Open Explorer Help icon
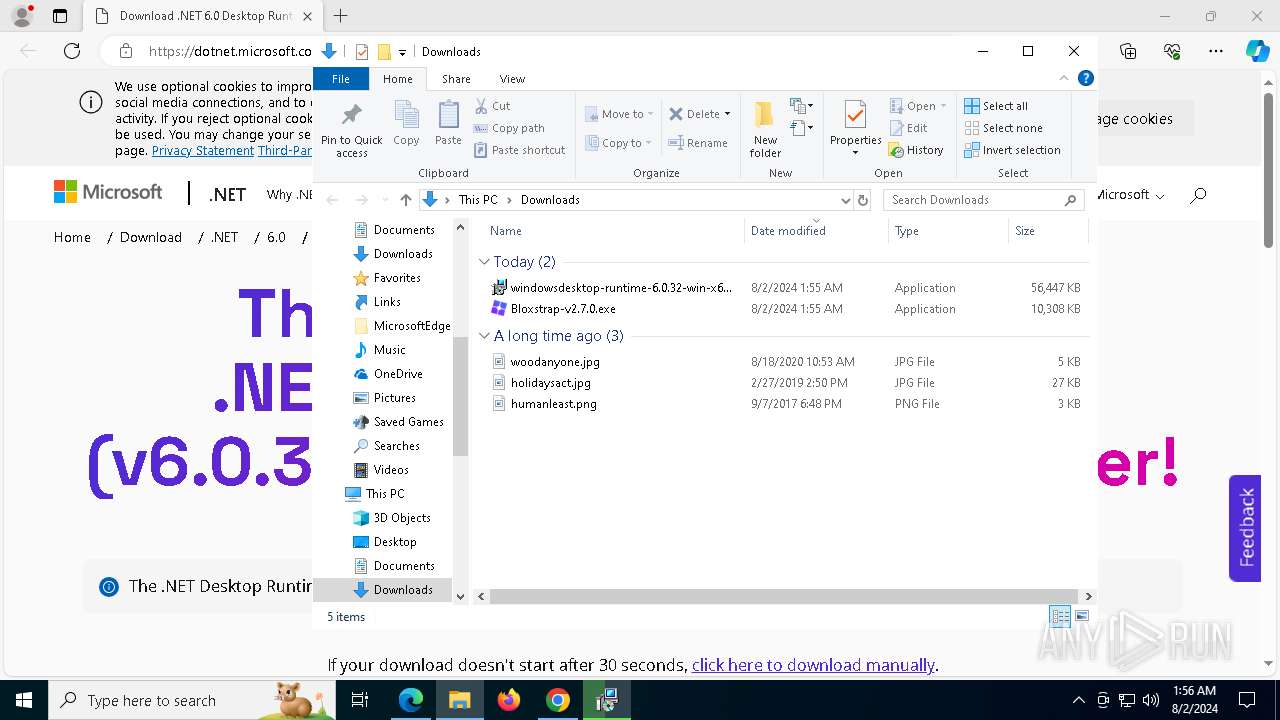 pos(1086,78)
